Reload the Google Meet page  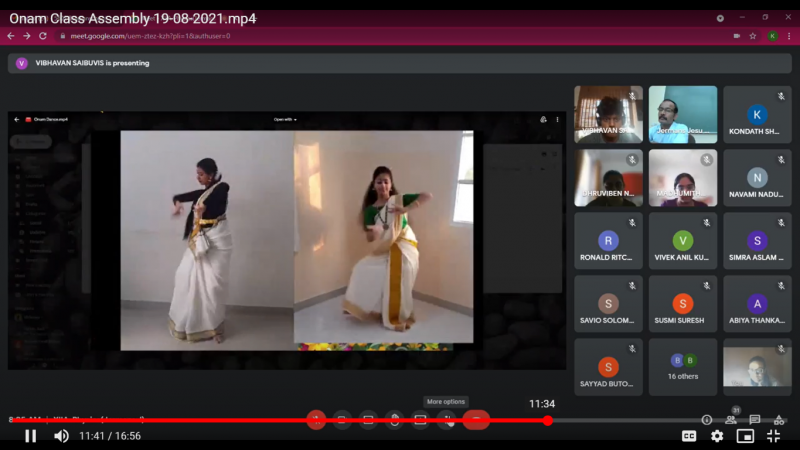[43, 36]
